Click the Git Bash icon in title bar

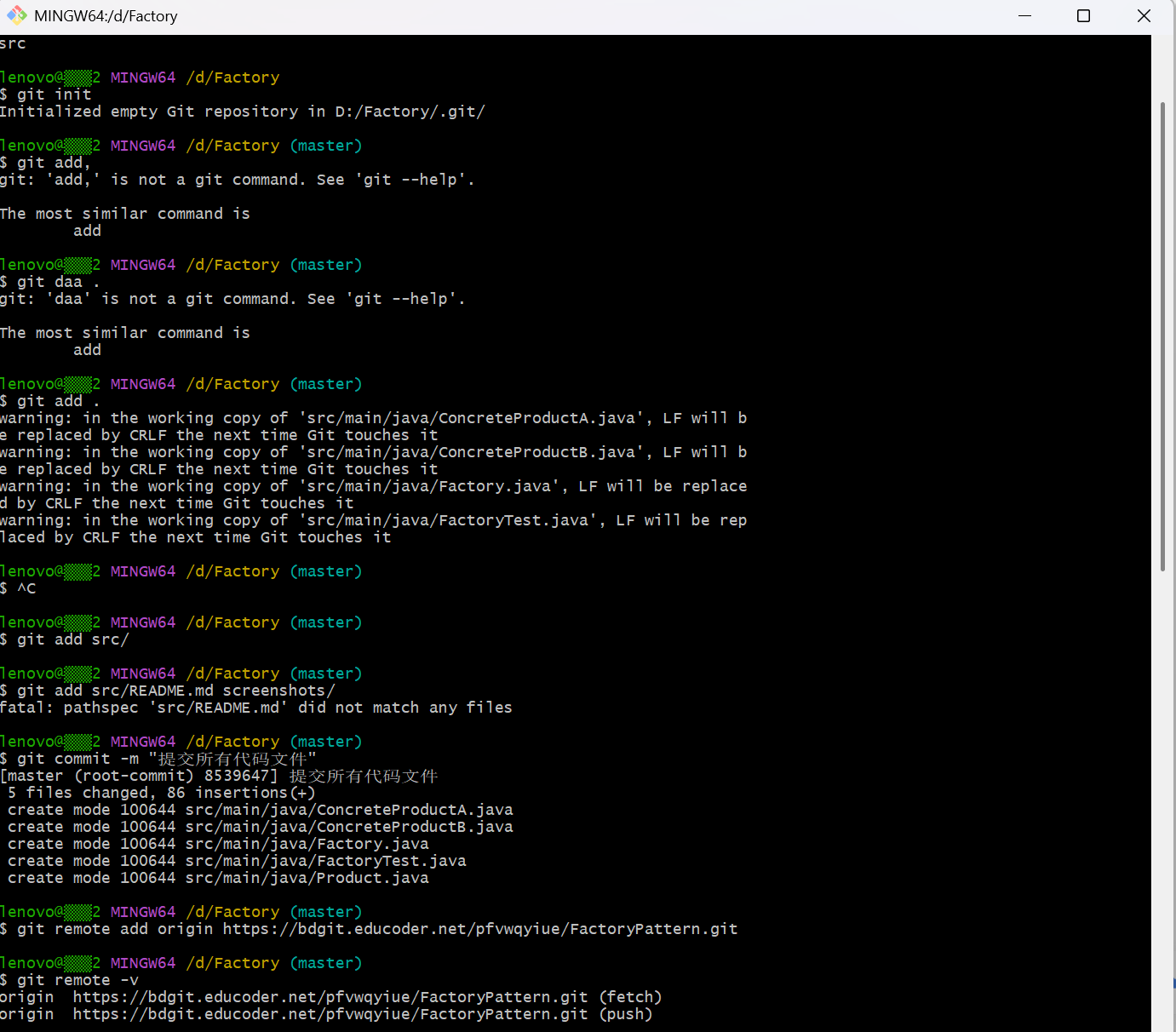click(16, 16)
